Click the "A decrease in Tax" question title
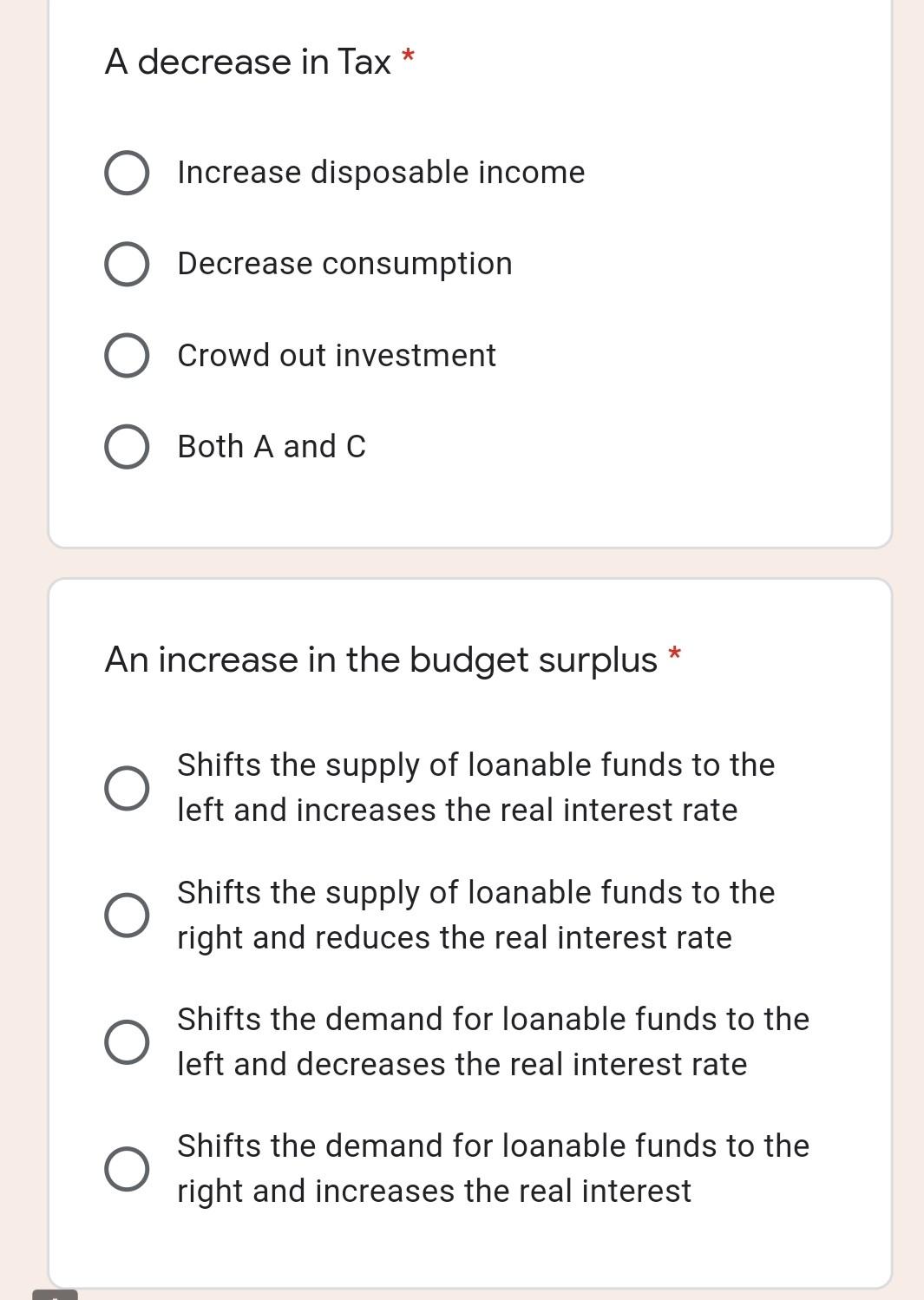Image resolution: width=924 pixels, height=1300 pixels. point(248,61)
